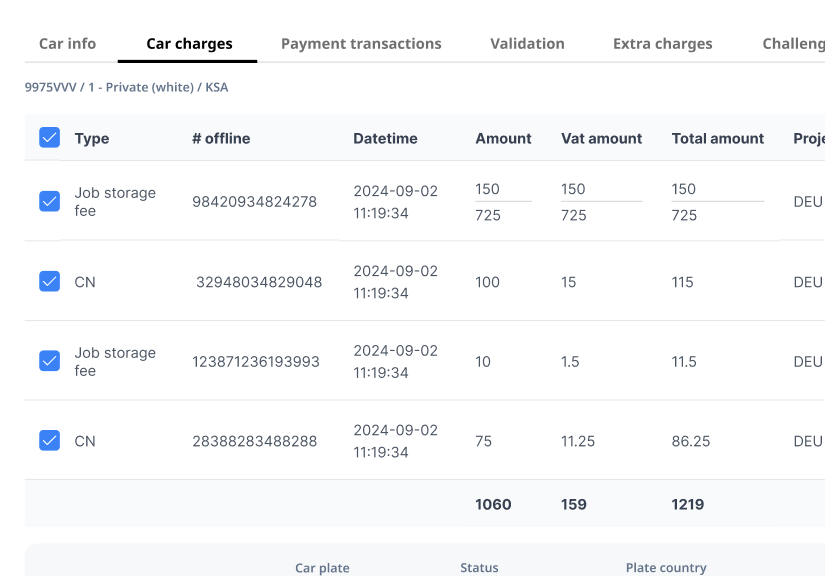Screen dimensions: 825x576
Task: Uncheck the CN row with offline 32948034829048
Action: tap(49, 281)
